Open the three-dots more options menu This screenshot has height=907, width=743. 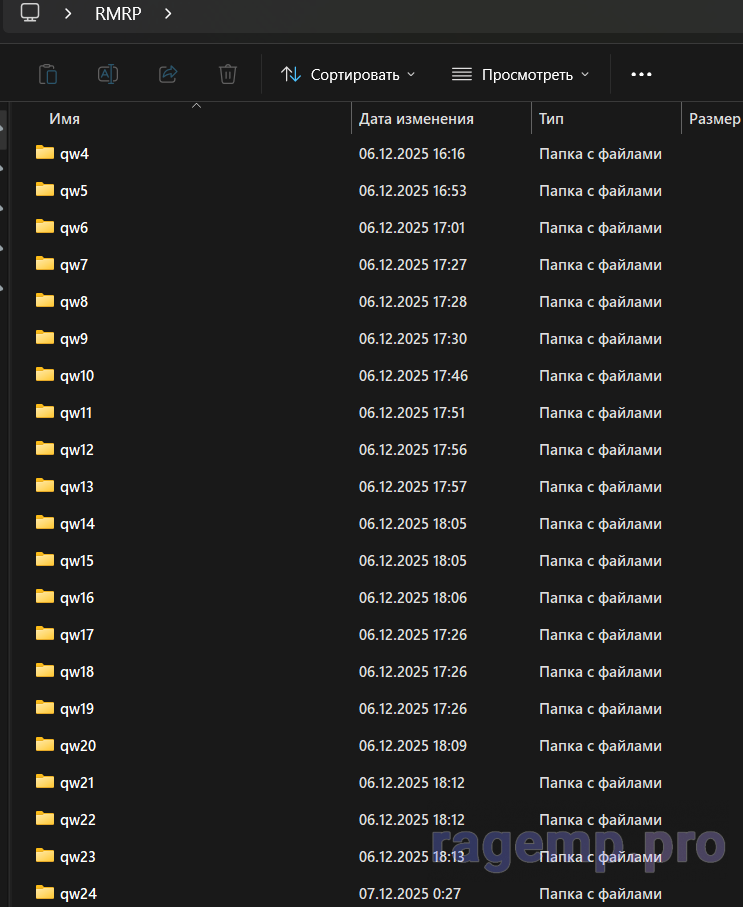(x=641, y=74)
